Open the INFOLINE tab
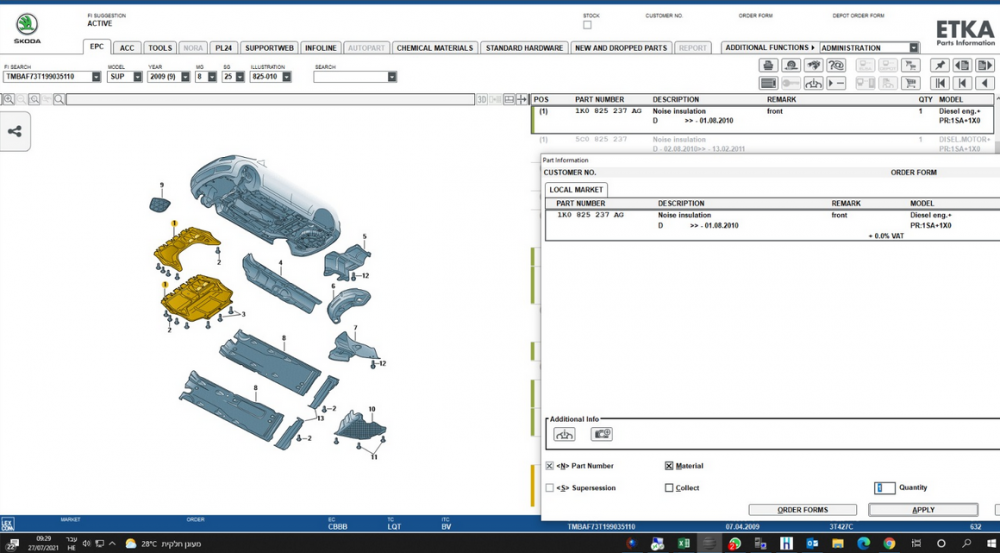This screenshot has width=1000, height=553. click(x=321, y=48)
